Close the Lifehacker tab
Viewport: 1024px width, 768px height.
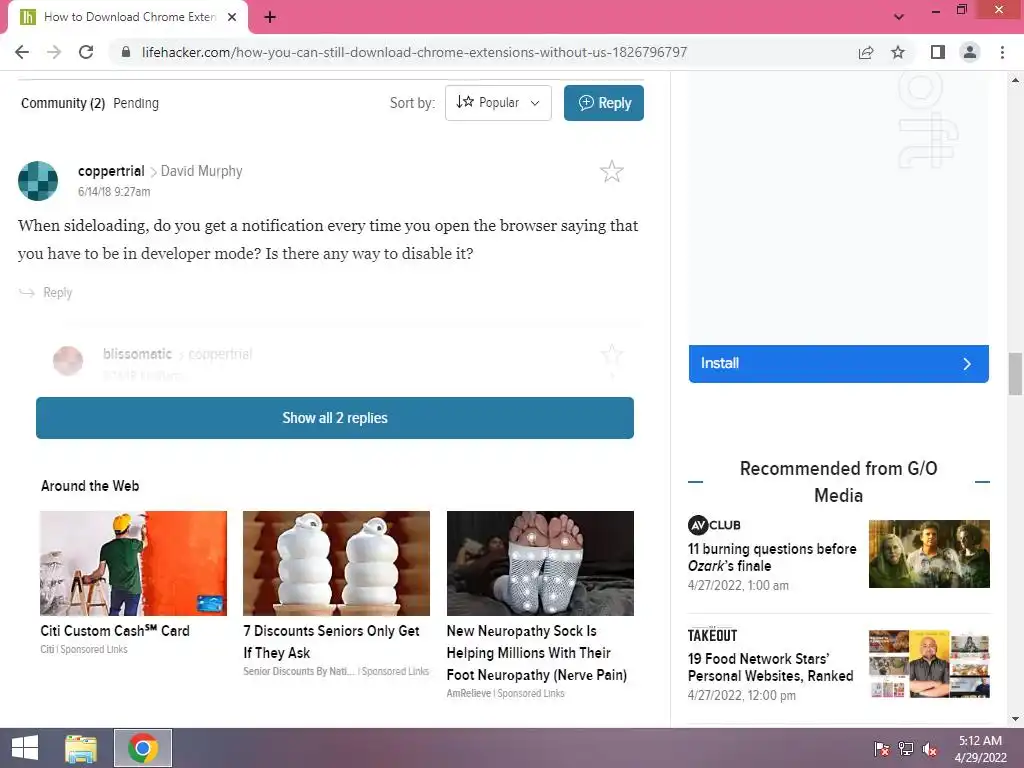pos(232,17)
